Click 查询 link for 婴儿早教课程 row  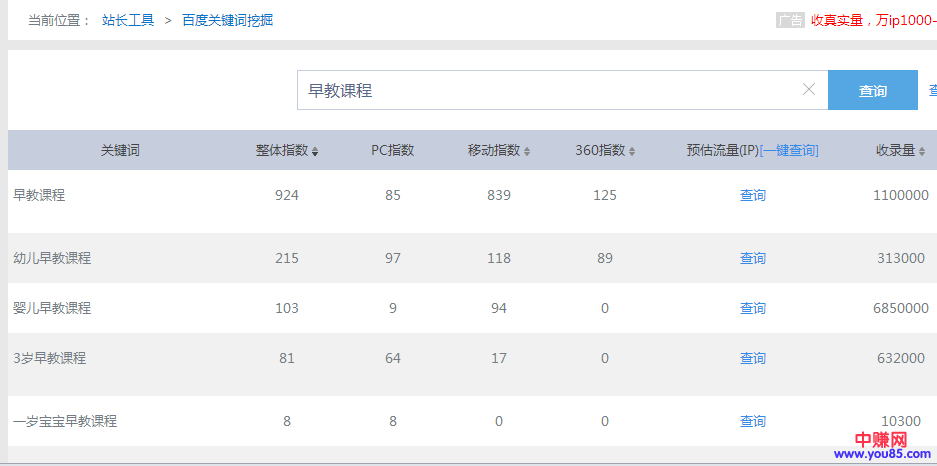(x=752, y=308)
